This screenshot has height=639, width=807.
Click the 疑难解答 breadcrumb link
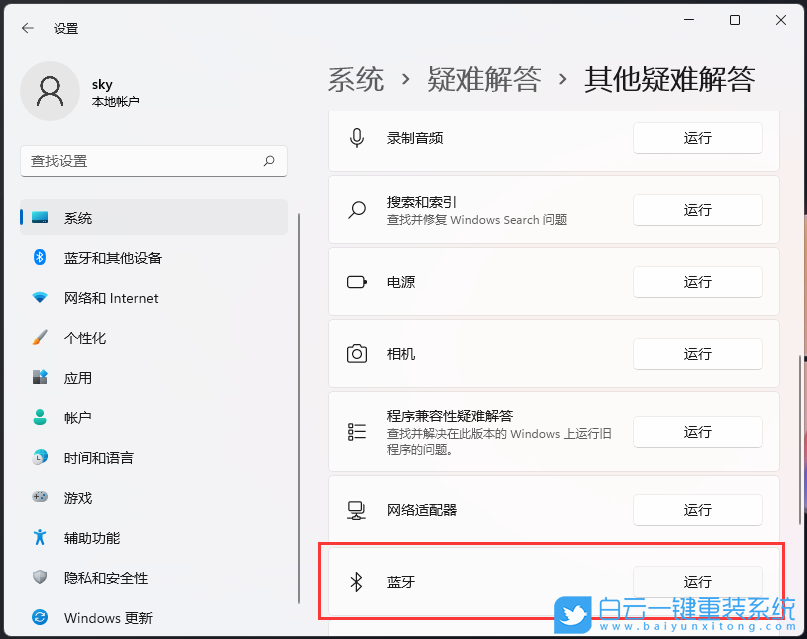coord(485,78)
